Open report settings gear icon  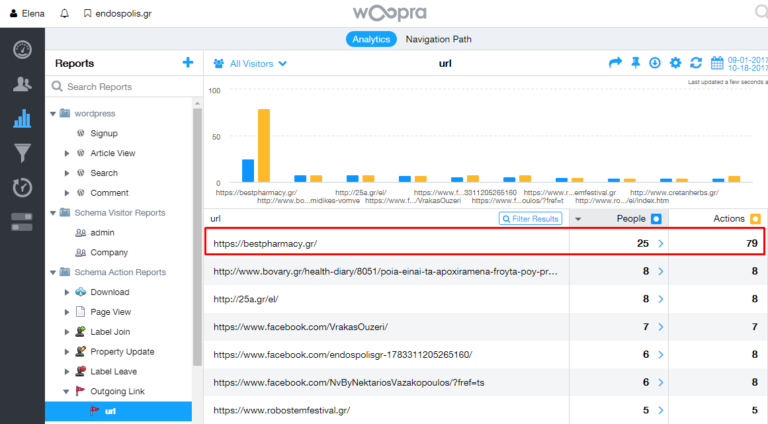675,63
